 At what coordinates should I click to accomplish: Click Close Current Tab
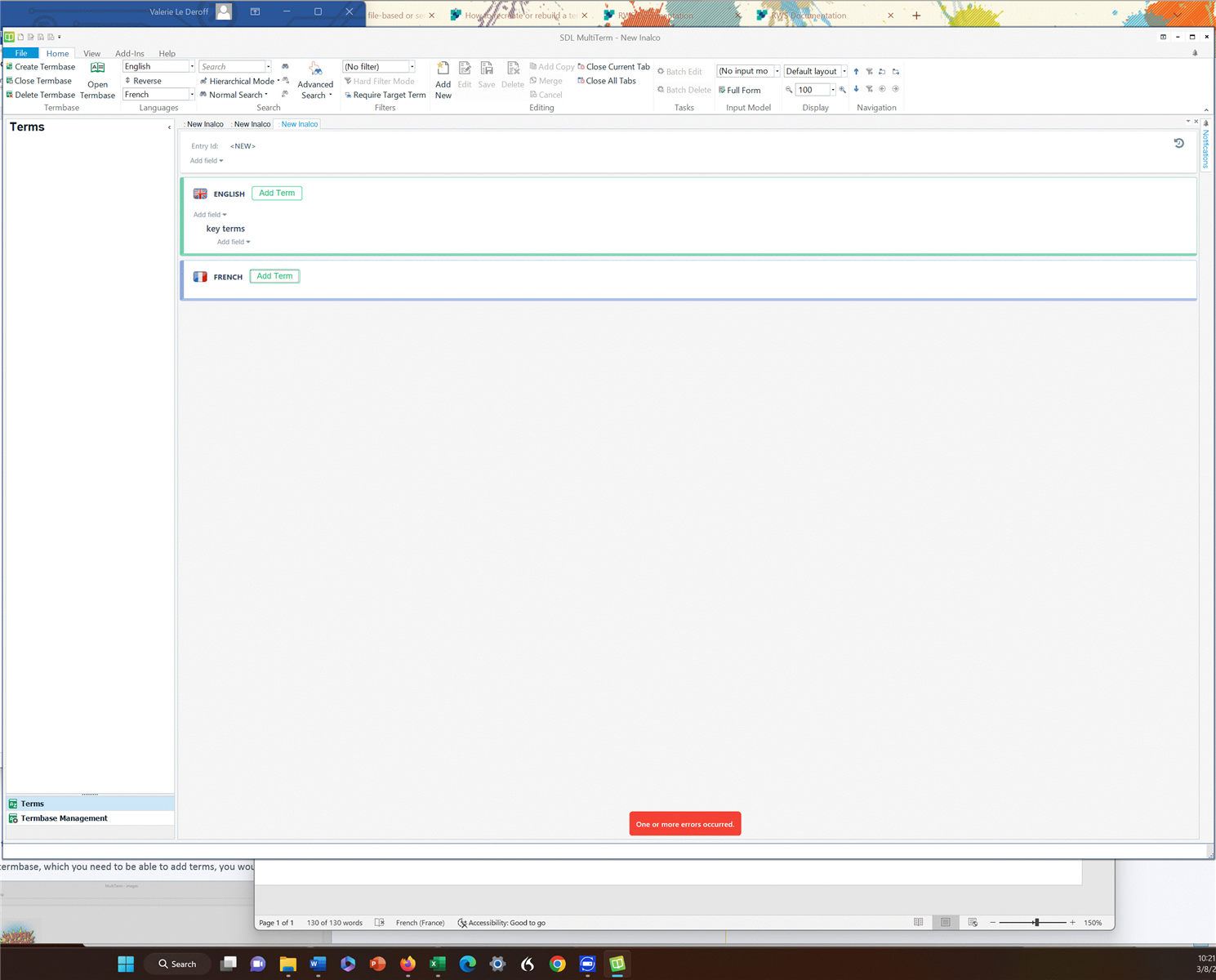tap(613, 67)
